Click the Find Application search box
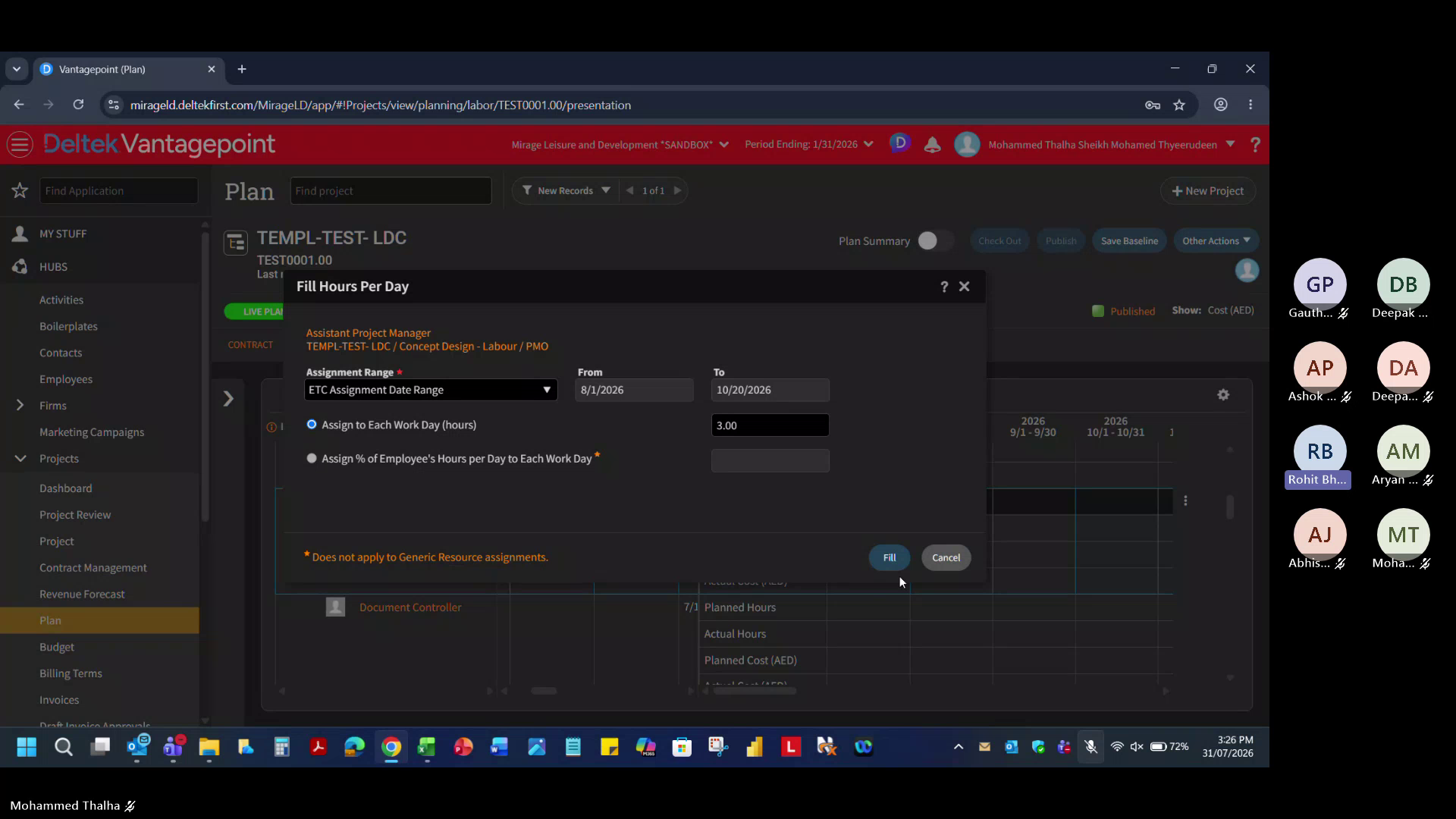 point(118,190)
